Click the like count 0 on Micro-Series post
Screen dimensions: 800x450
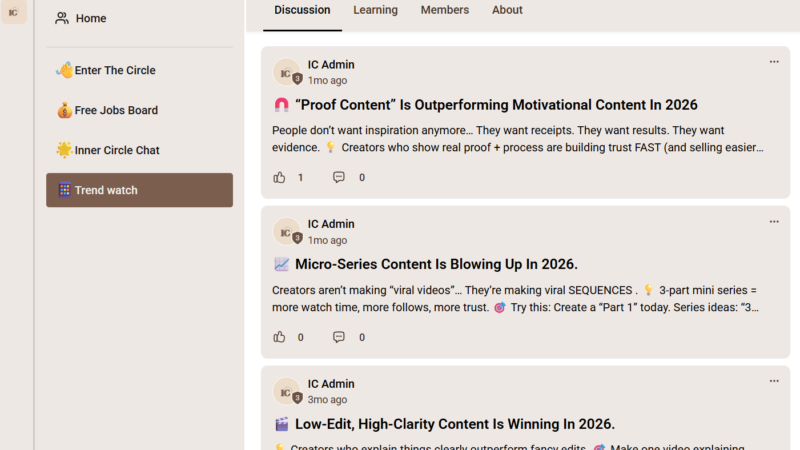coord(301,337)
